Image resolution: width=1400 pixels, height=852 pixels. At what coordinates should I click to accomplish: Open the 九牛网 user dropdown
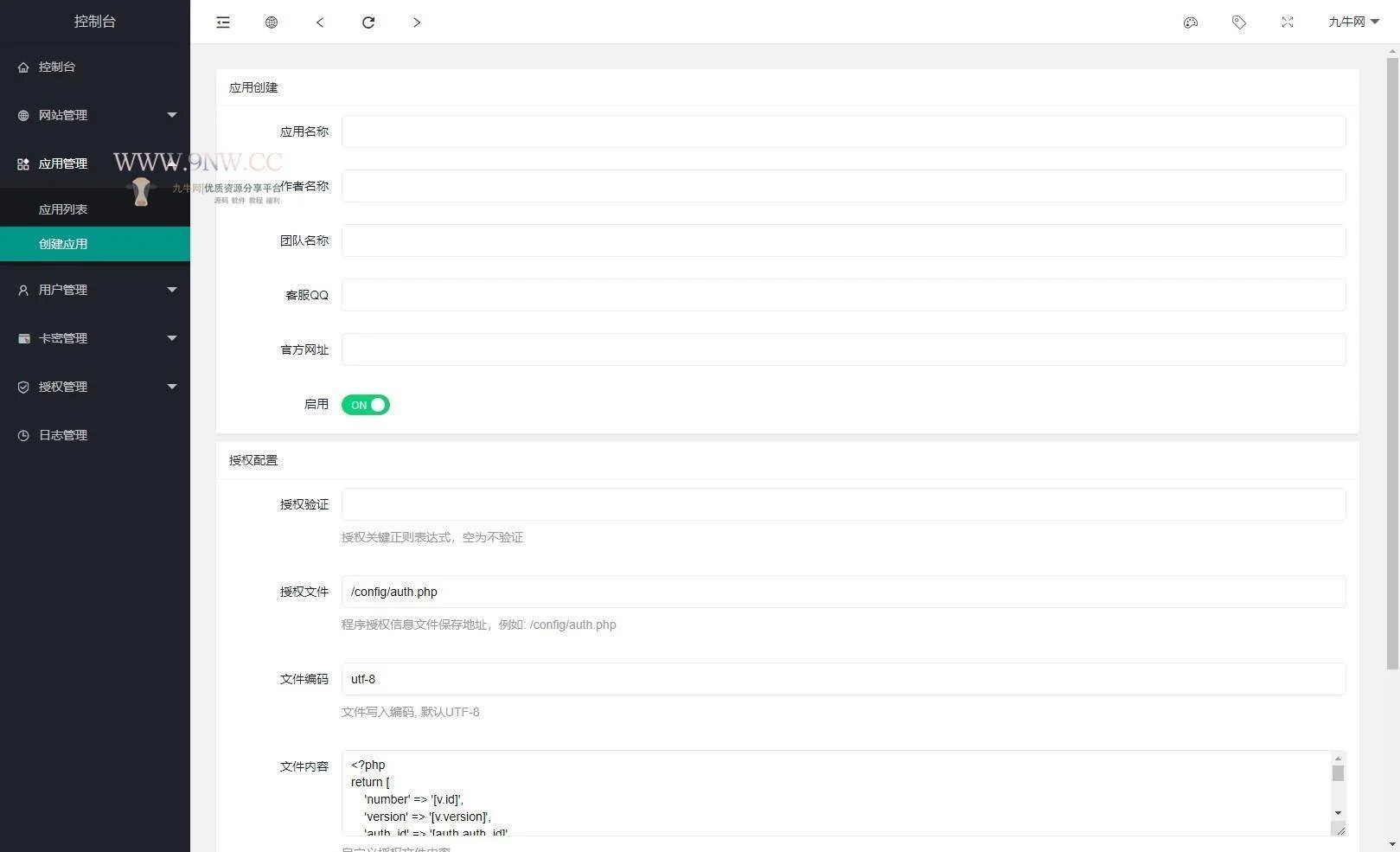tap(1353, 22)
